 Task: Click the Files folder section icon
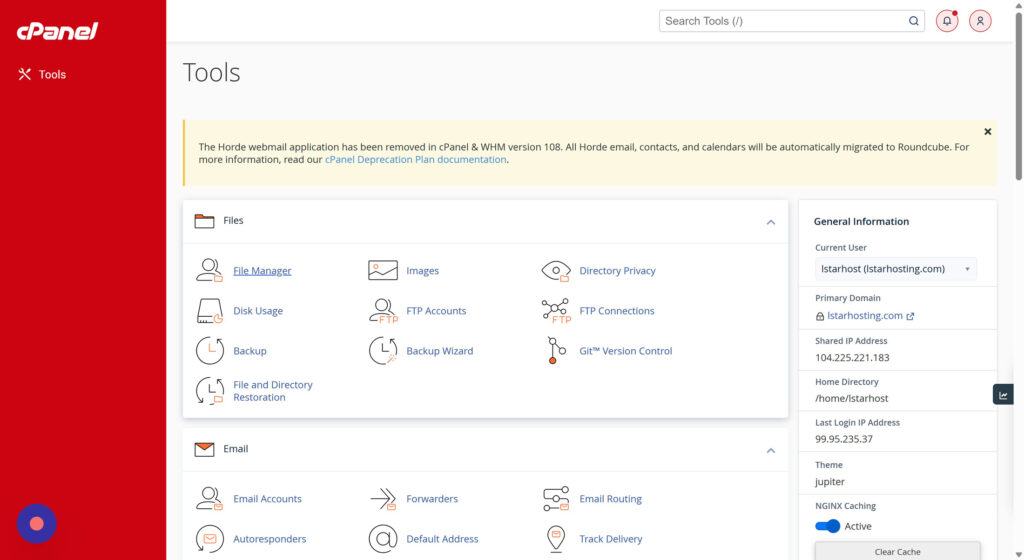tap(204, 221)
